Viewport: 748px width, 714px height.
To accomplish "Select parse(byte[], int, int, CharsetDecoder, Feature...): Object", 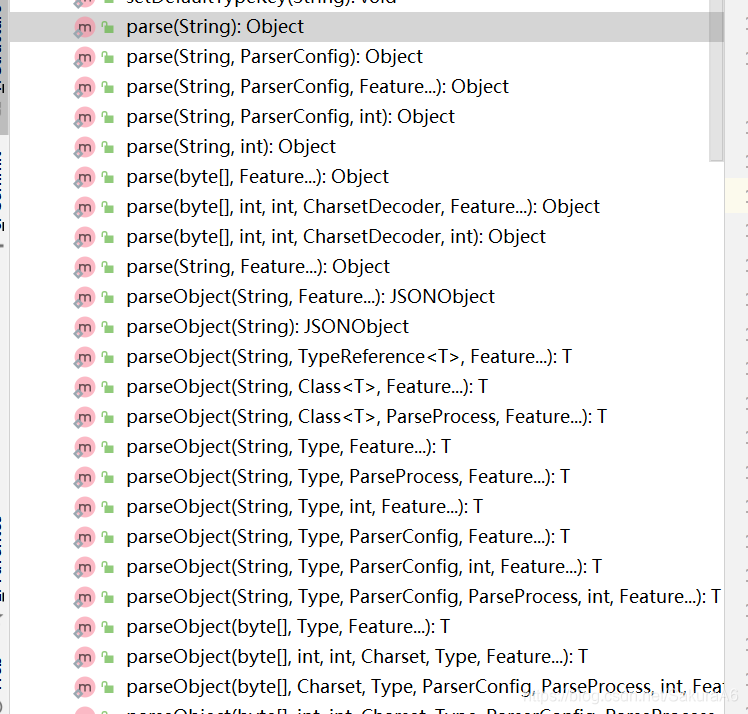I will 363,207.
